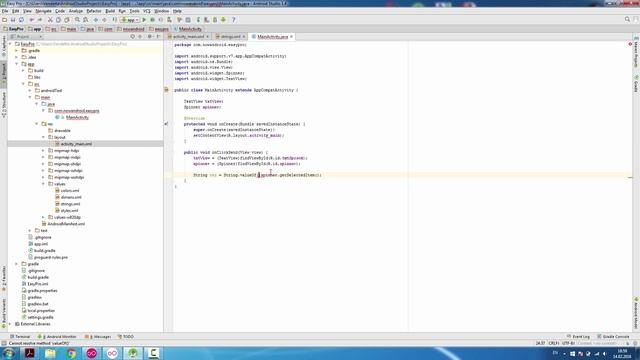
Task: Click the Save All toolbar icon
Action: pos(13,20)
